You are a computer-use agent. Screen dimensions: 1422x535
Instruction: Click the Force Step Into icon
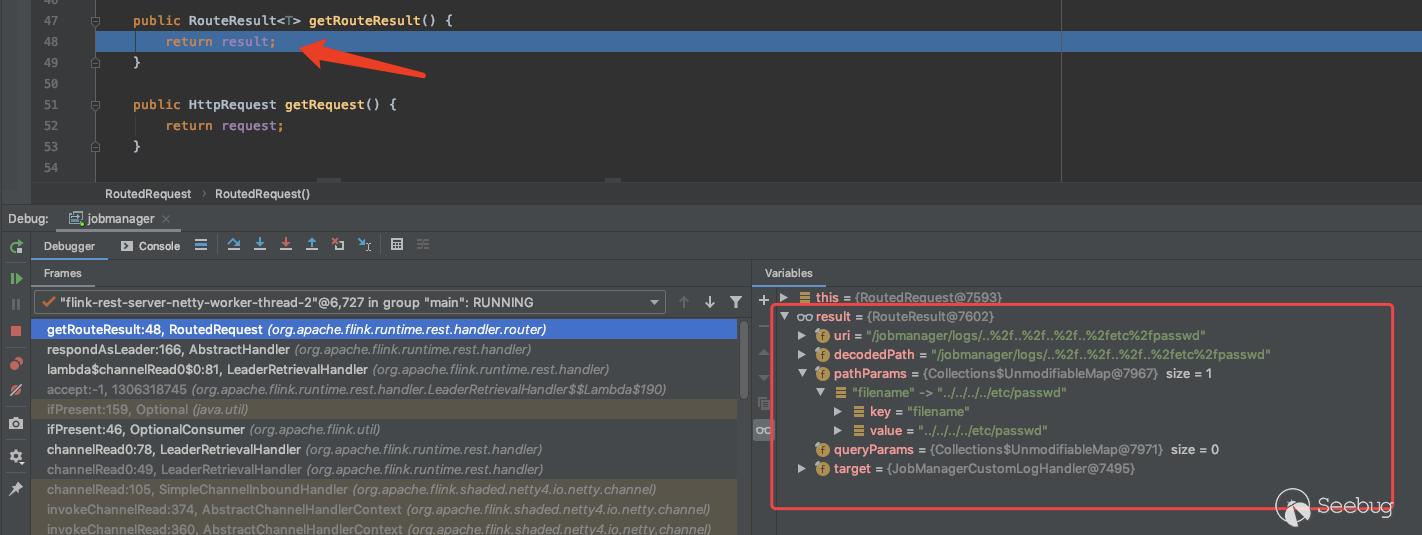click(x=286, y=245)
